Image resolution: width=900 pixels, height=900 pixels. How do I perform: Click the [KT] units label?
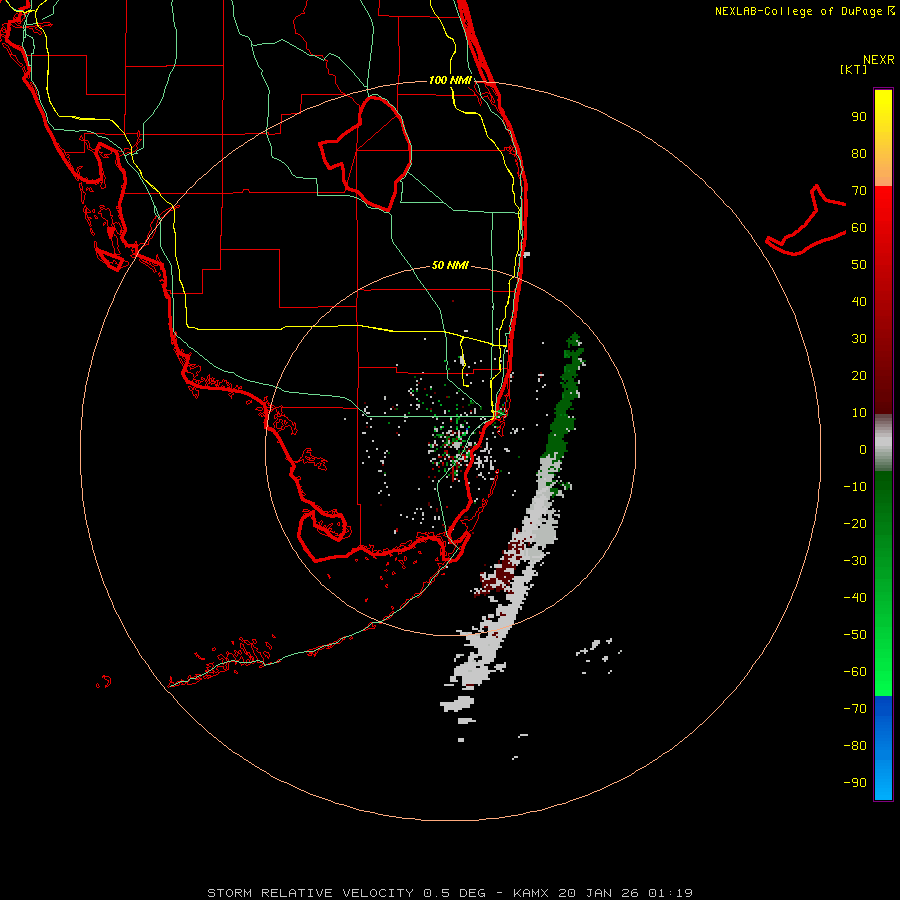point(854,69)
